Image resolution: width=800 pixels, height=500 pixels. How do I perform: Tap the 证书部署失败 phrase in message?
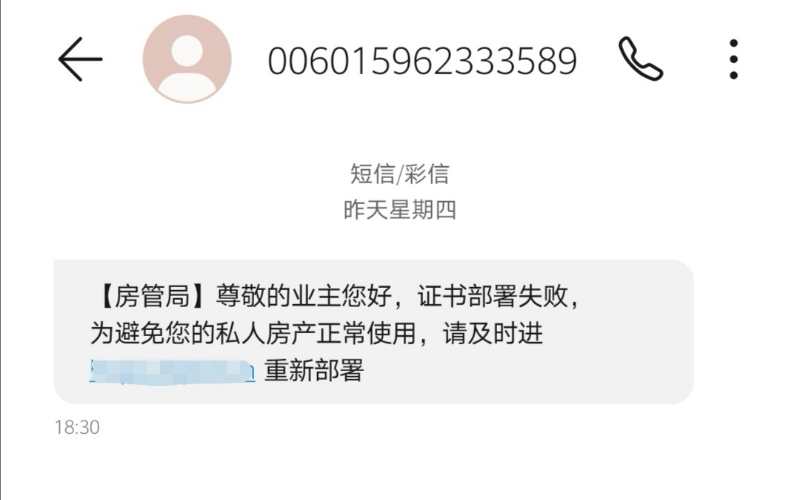492,296
